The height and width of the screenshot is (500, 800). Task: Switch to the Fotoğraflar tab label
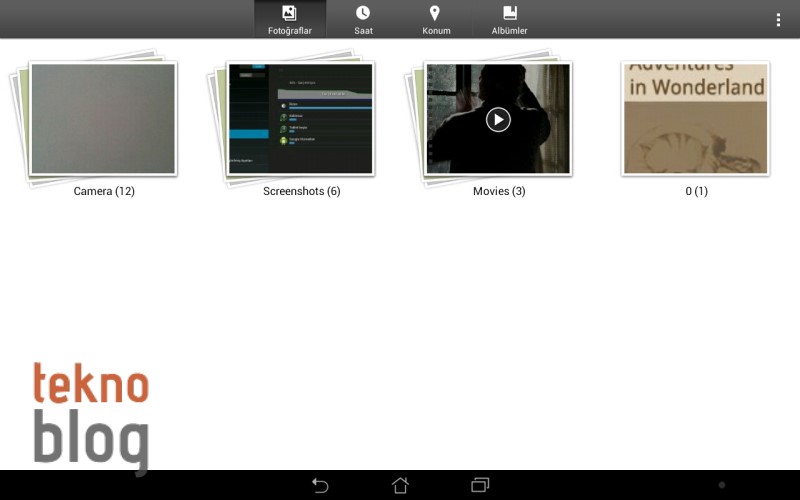pyautogui.click(x=290, y=31)
